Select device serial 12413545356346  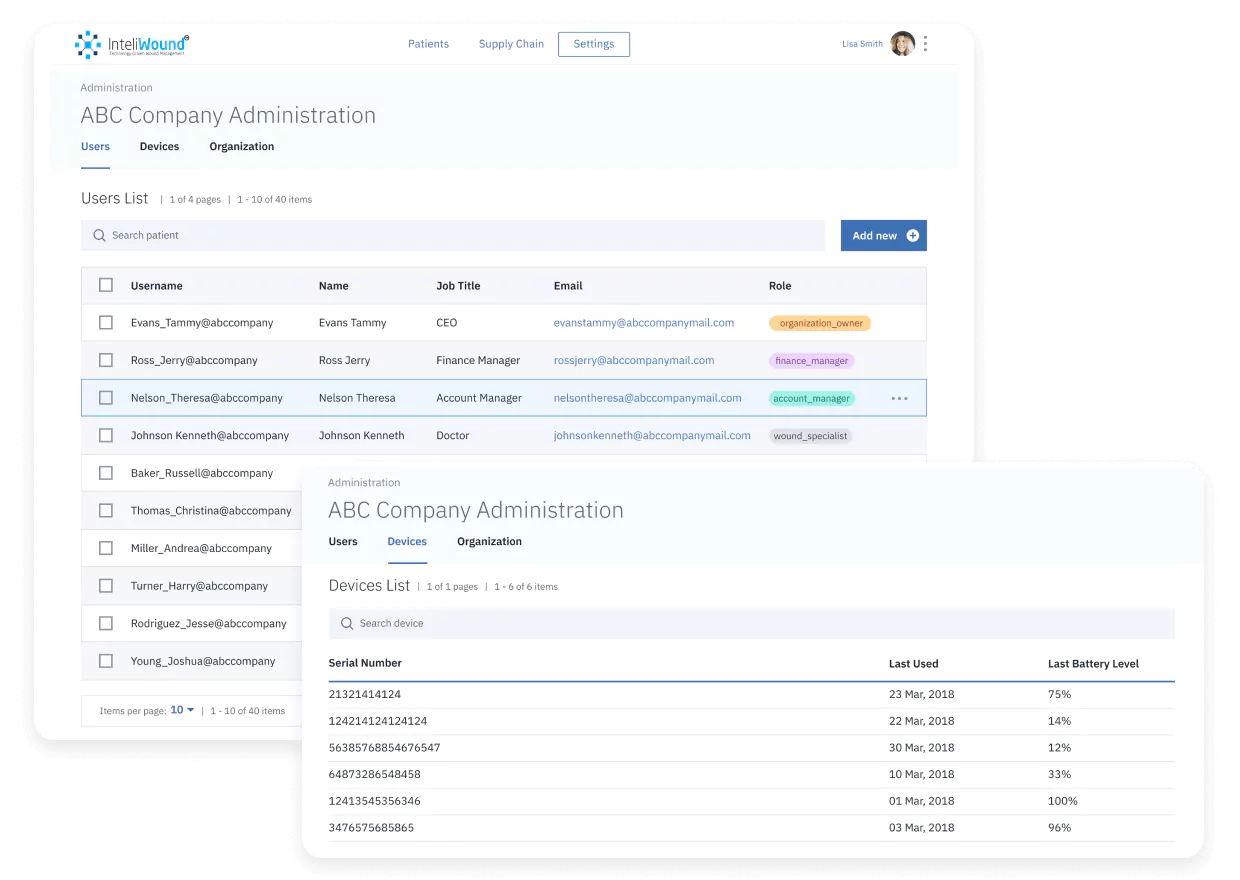tap(375, 801)
